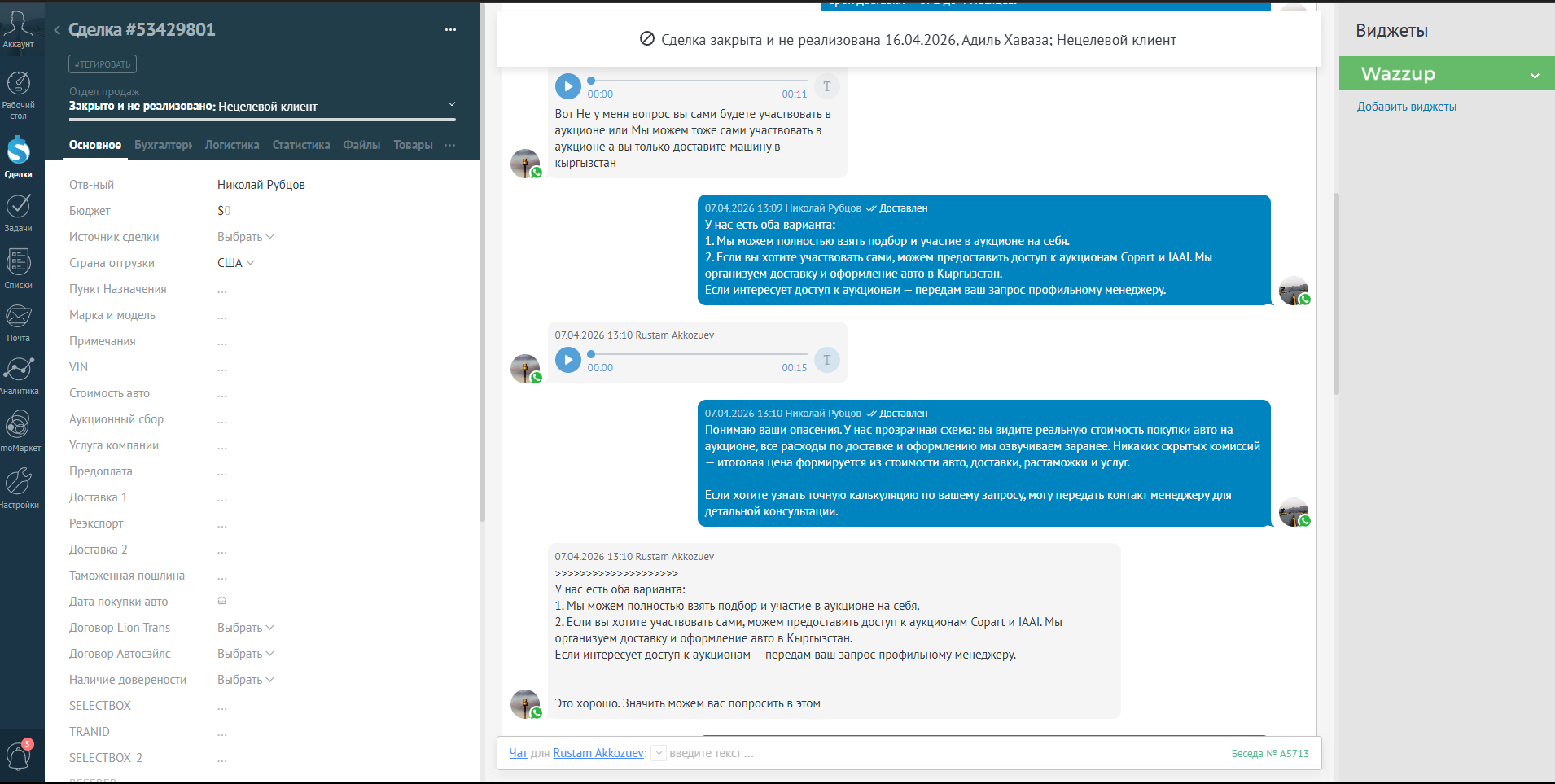1555x784 pixels.
Task: Switch to Бухгалтерия tab
Action: pos(163,145)
